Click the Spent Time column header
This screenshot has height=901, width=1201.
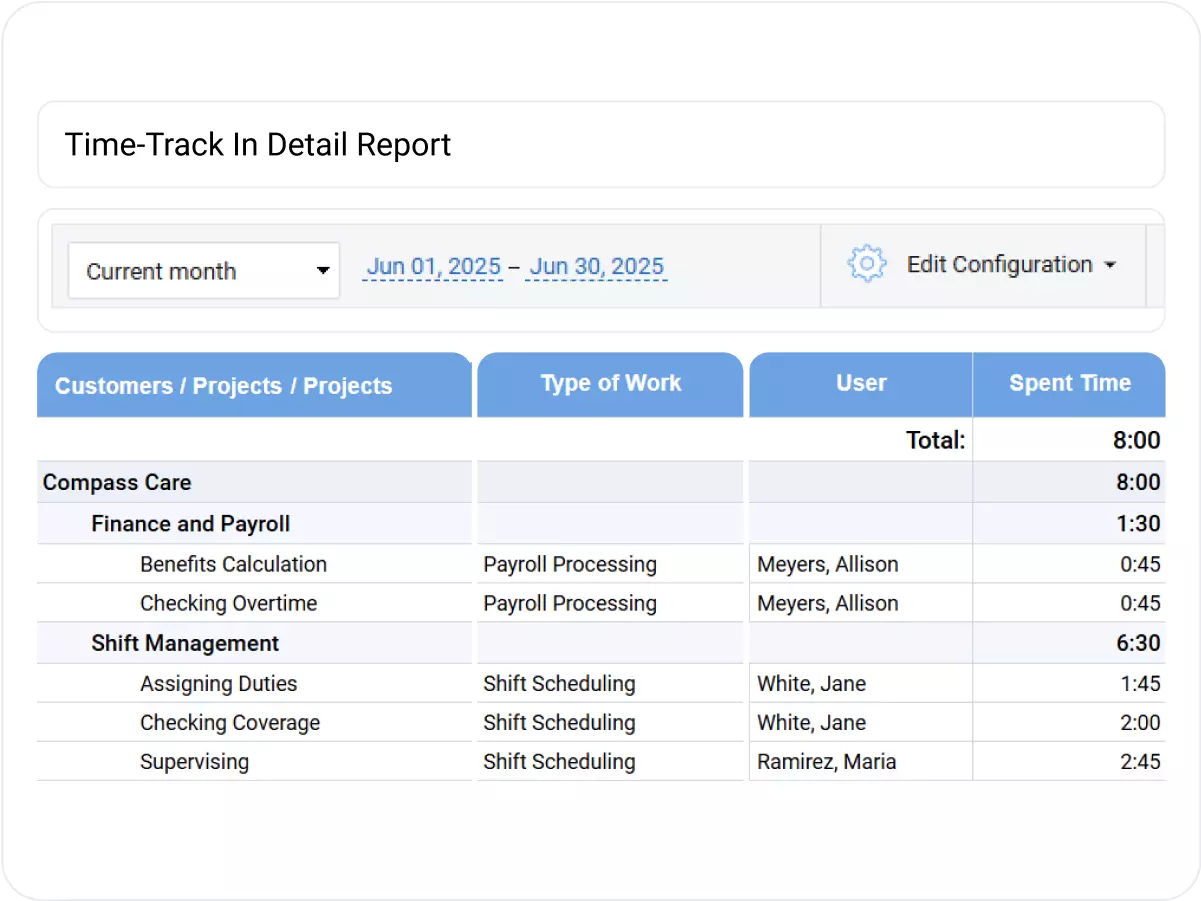tap(1069, 383)
